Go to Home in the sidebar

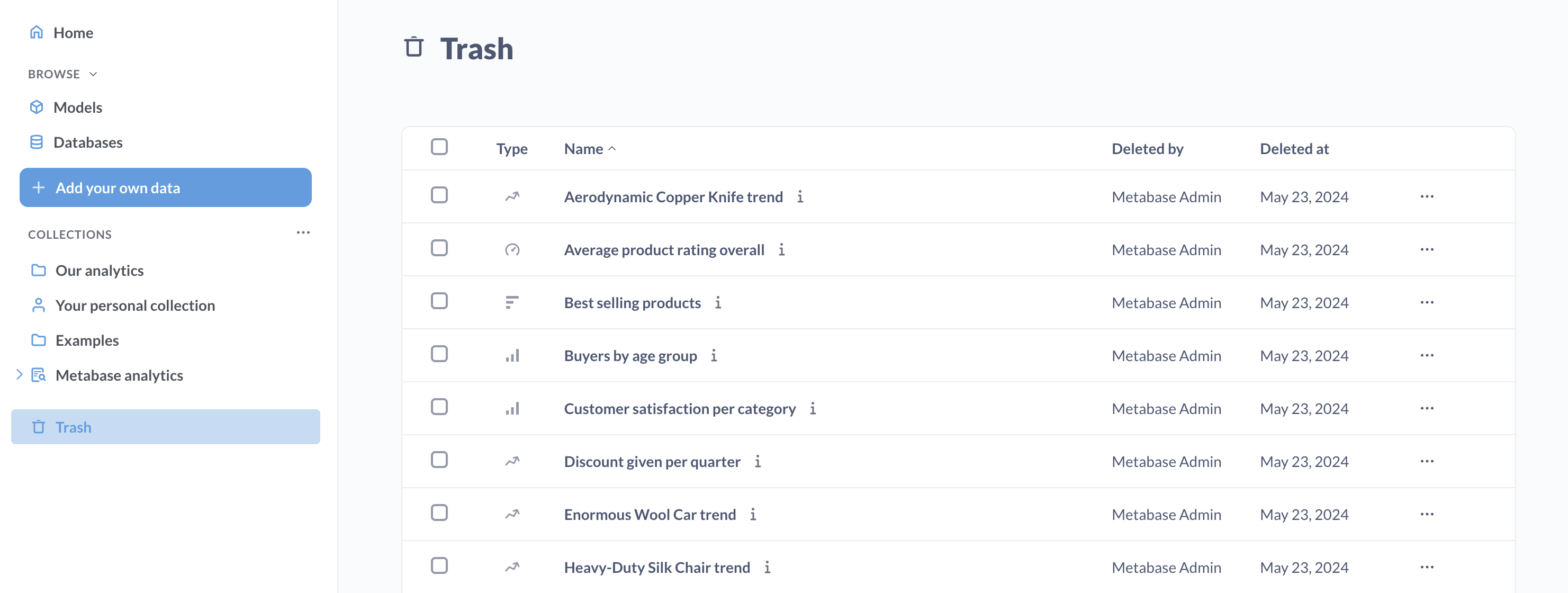click(73, 33)
